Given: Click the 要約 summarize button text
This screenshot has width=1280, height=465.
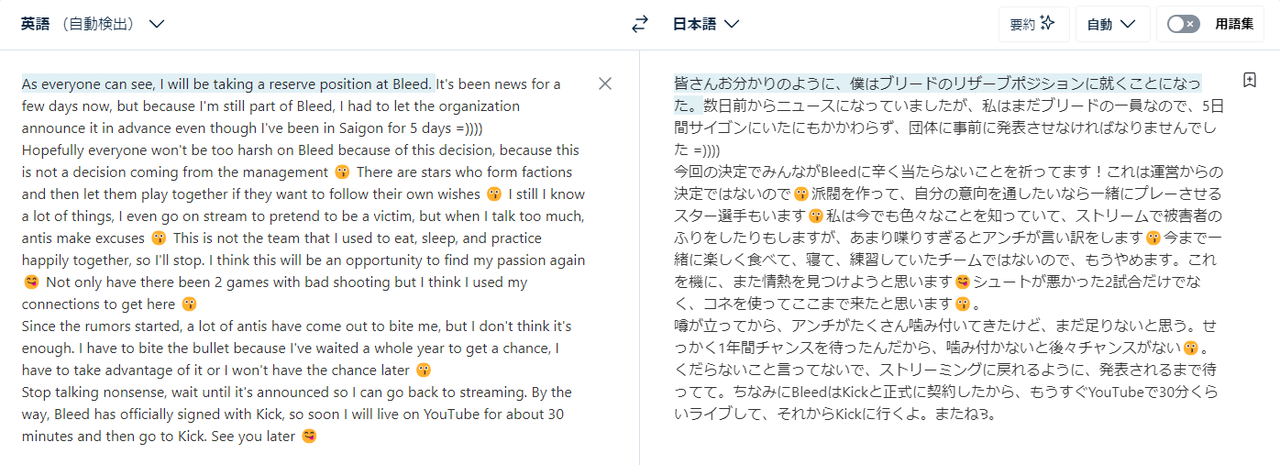Looking at the screenshot, I should coord(1022,24).
